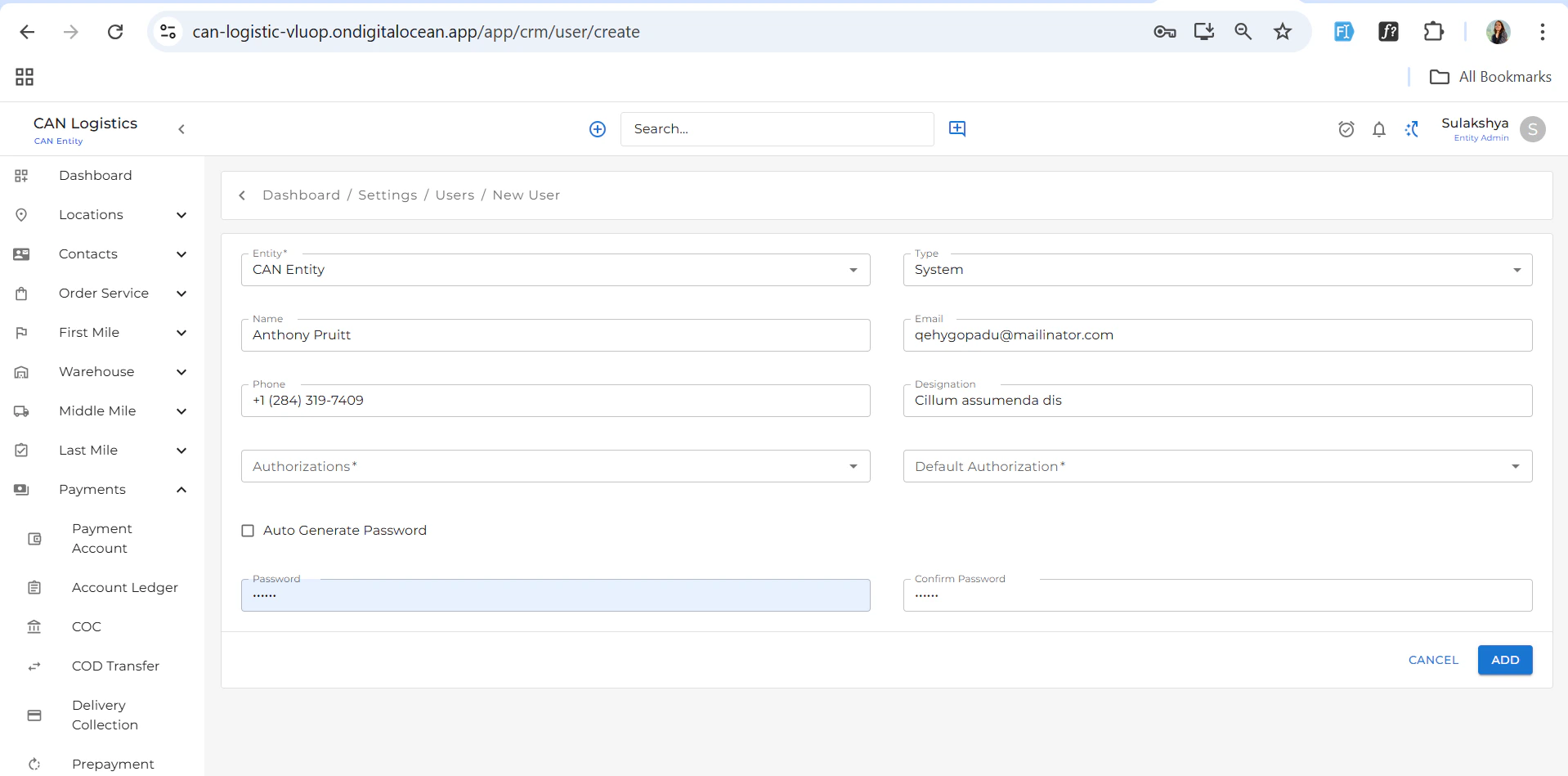
Task: Expand the First Mile chevron
Action: pos(181,333)
